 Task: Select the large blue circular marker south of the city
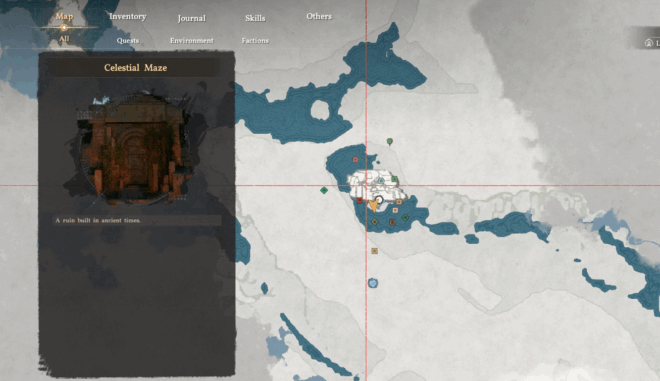pyautogui.click(x=373, y=283)
